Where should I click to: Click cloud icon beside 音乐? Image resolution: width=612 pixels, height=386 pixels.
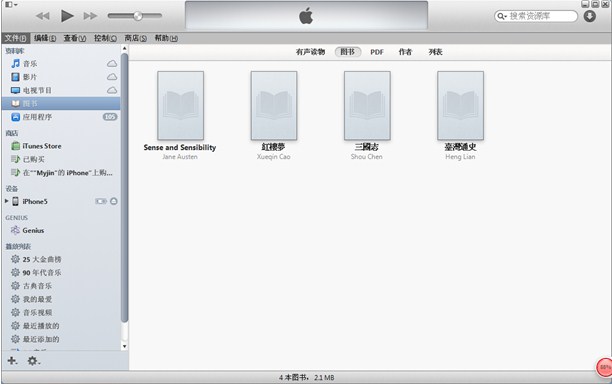112,64
